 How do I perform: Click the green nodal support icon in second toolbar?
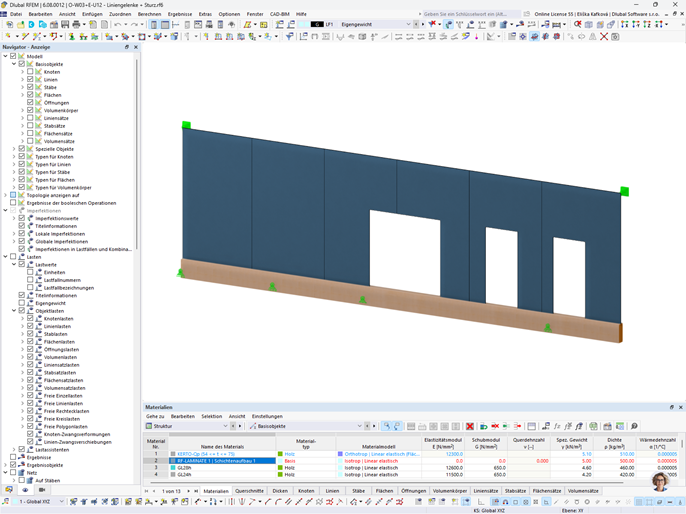[71, 37]
